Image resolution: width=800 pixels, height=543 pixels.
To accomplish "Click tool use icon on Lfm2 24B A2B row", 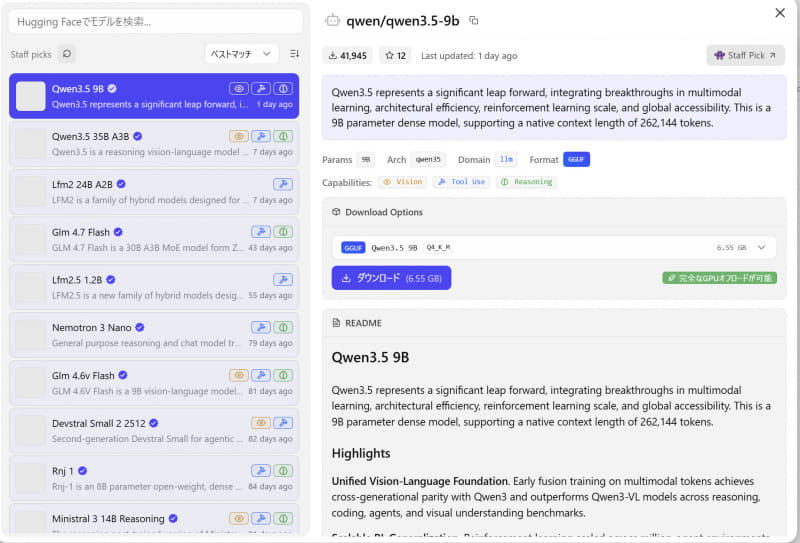I will tap(283, 184).
